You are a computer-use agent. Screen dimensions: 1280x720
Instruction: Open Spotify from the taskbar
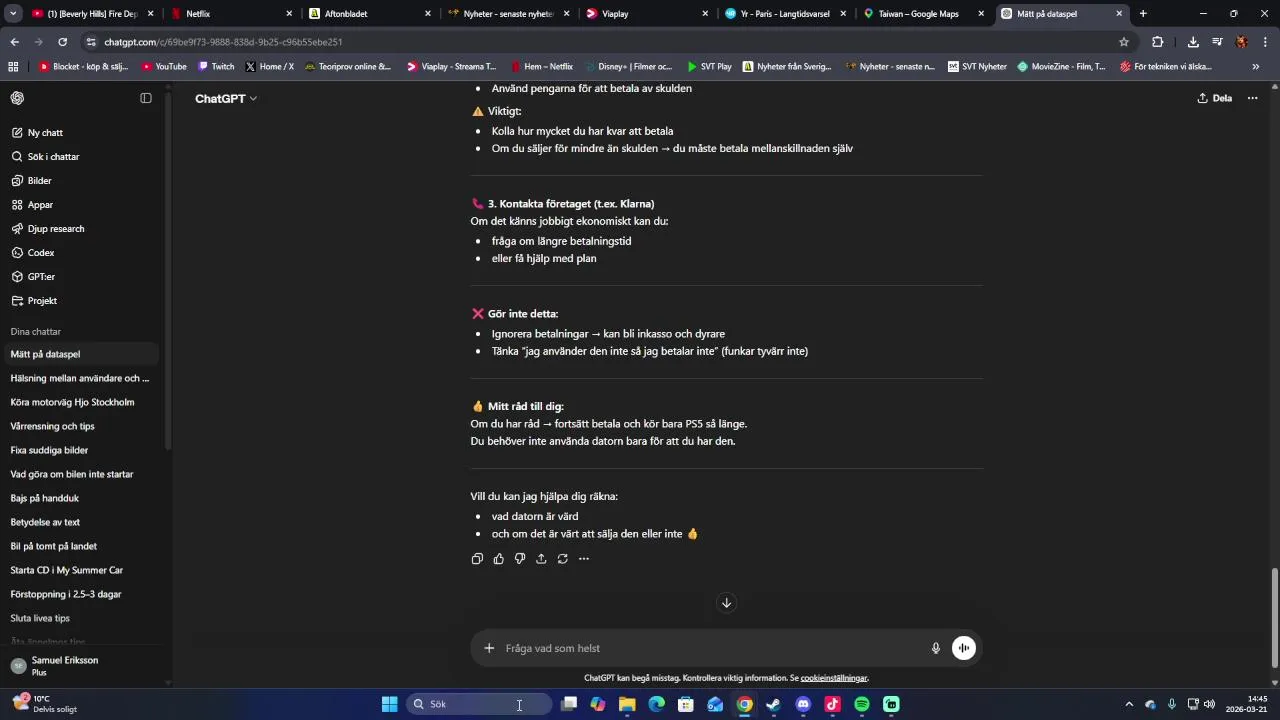click(x=862, y=704)
